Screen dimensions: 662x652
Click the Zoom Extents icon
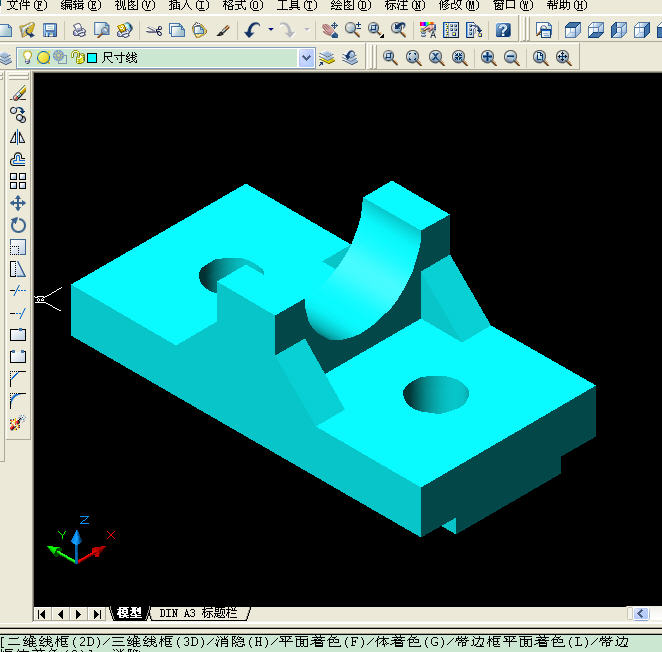point(564,58)
